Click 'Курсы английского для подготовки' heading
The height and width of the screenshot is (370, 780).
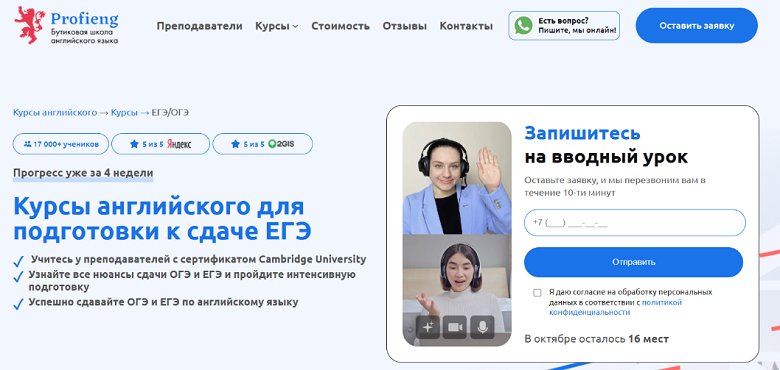(162, 219)
